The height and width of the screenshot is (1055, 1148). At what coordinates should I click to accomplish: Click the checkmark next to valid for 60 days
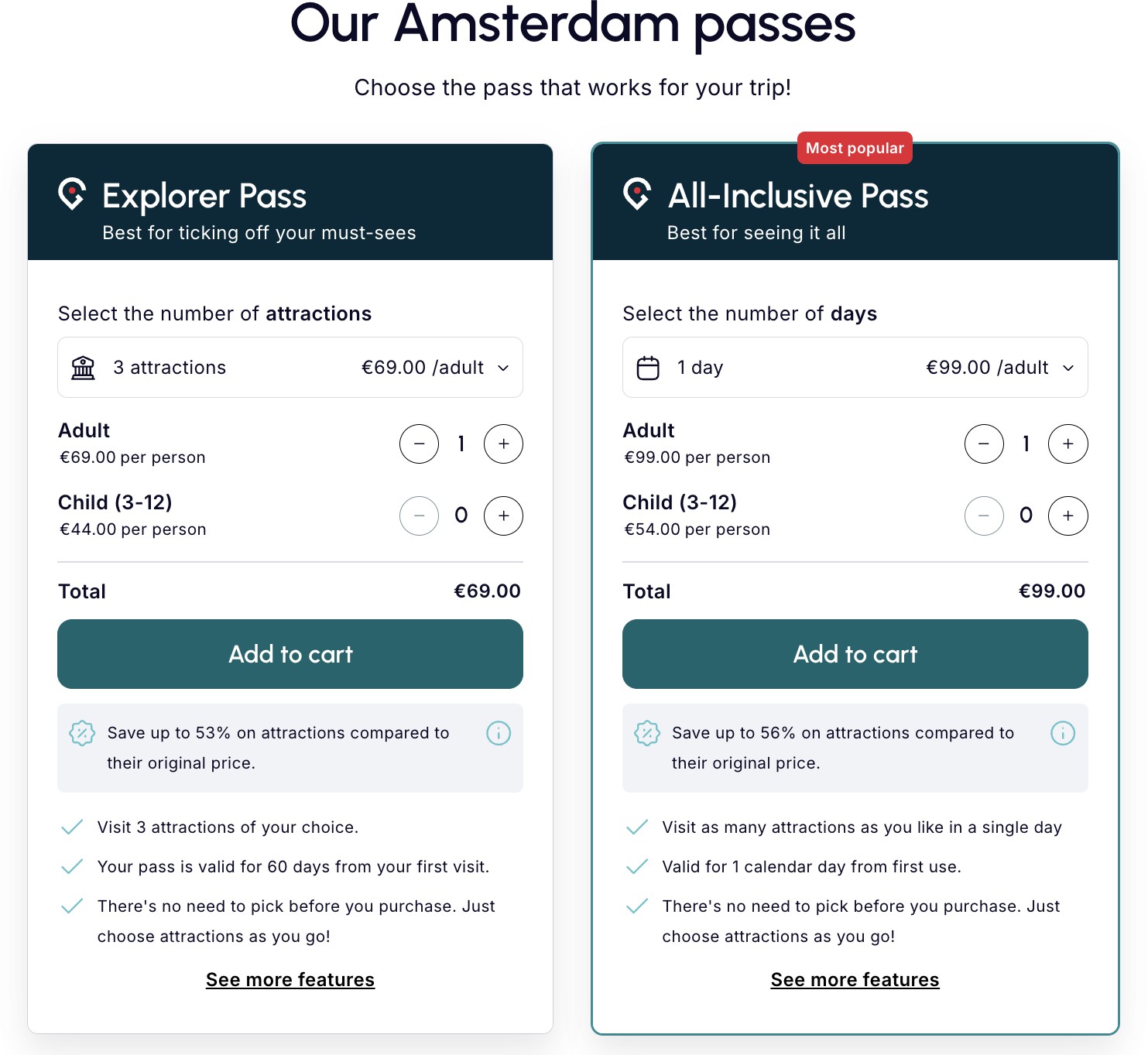coord(70,866)
